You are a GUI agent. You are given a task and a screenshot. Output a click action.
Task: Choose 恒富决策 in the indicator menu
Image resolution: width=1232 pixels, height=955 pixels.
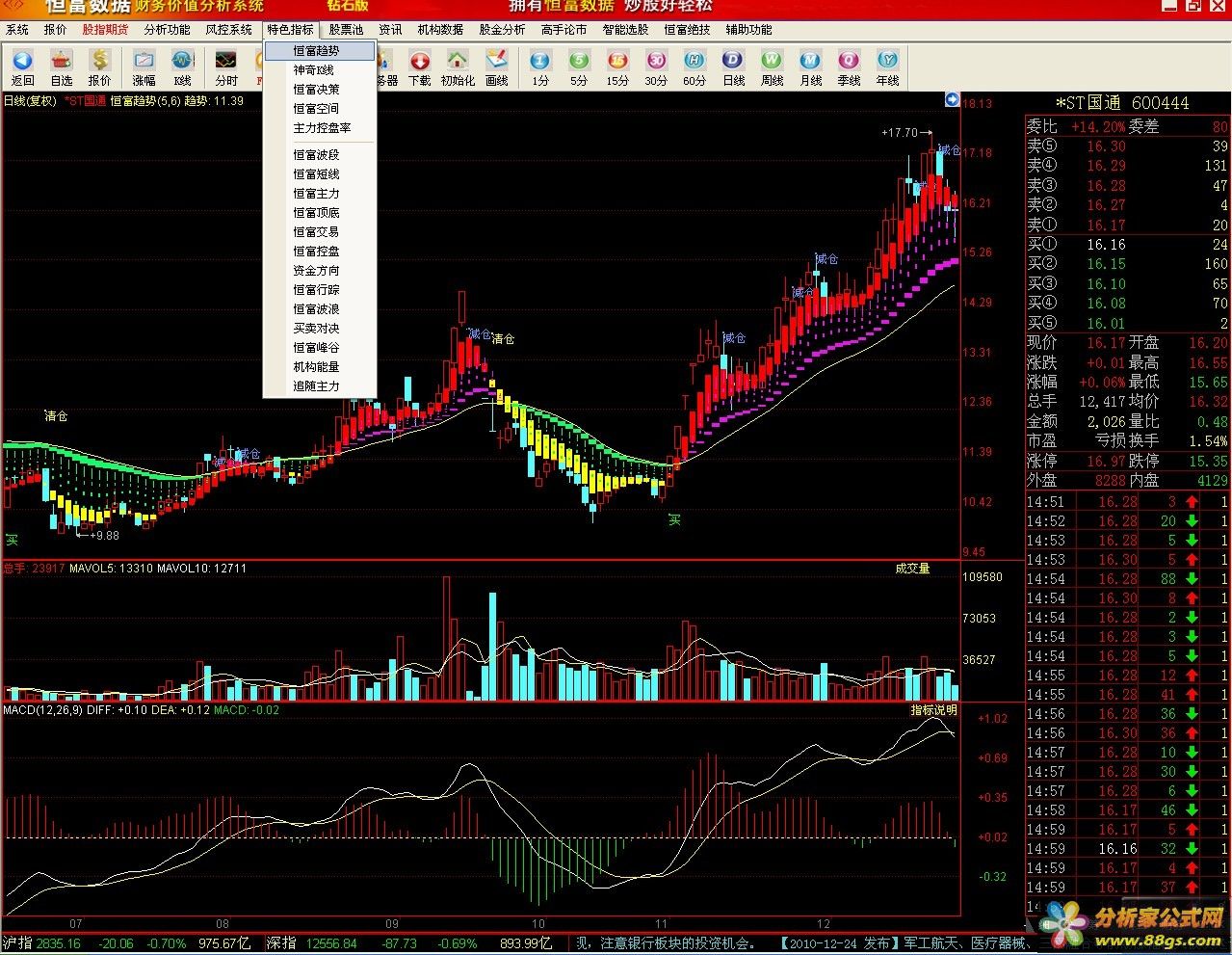pos(320,90)
